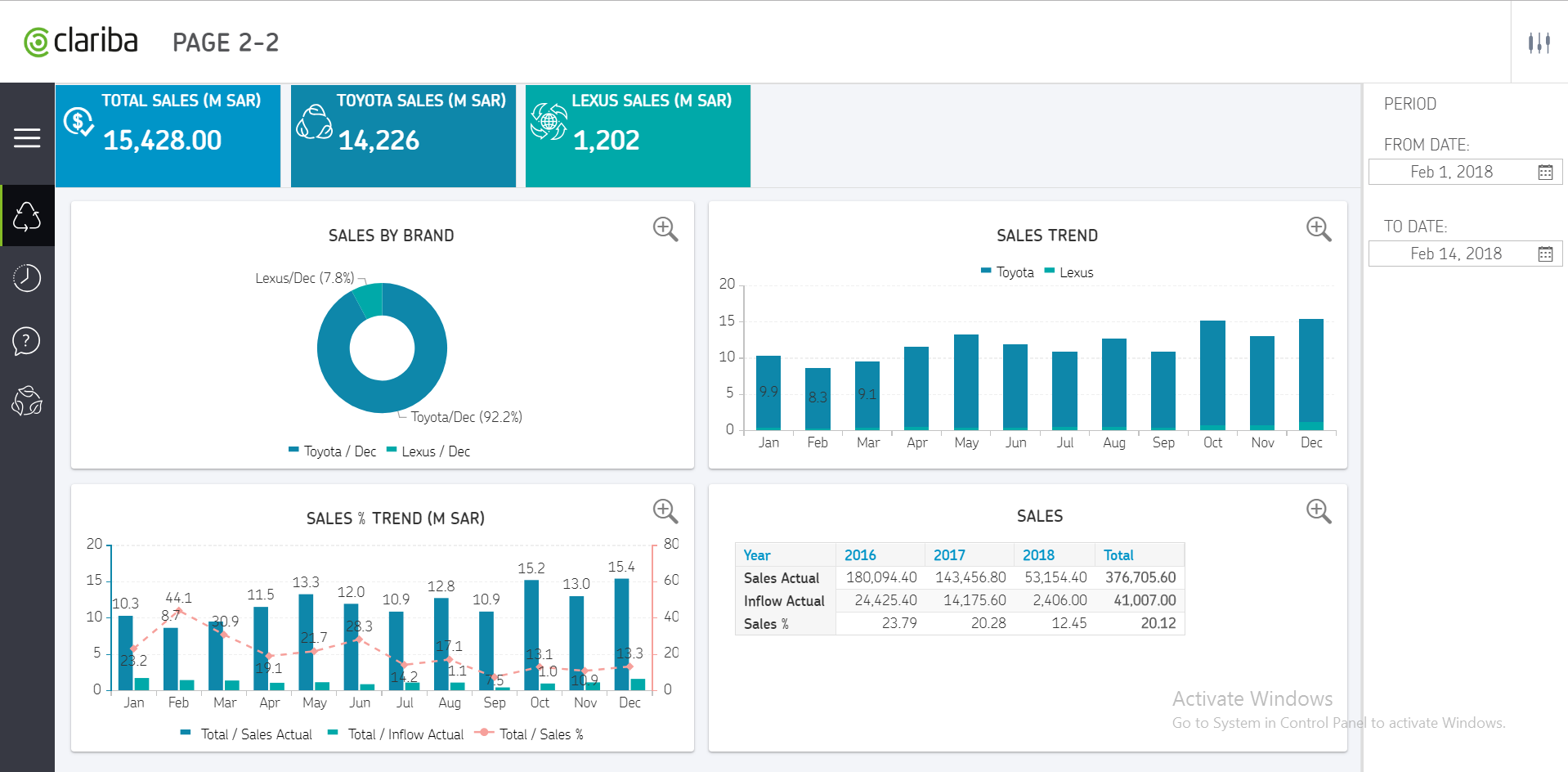The height and width of the screenshot is (772, 1568).
Task: Click the Jan bar labeled 9.9
Action: [768, 393]
